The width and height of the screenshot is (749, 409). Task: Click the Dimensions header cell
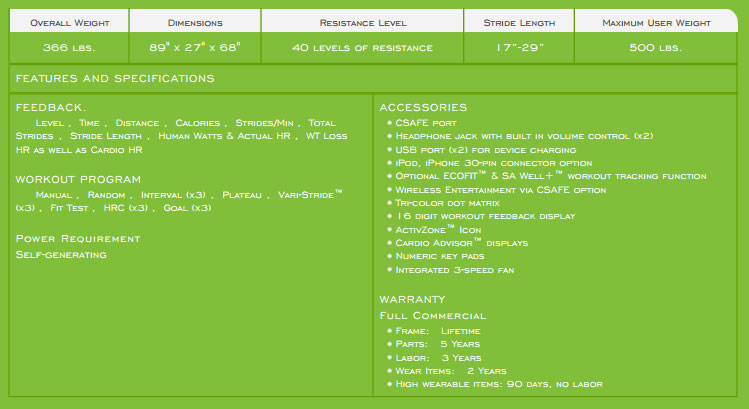[195, 21]
